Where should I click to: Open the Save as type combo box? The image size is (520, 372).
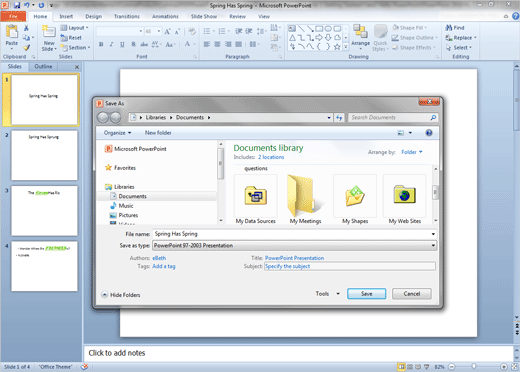pyautogui.click(x=295, y=246)
